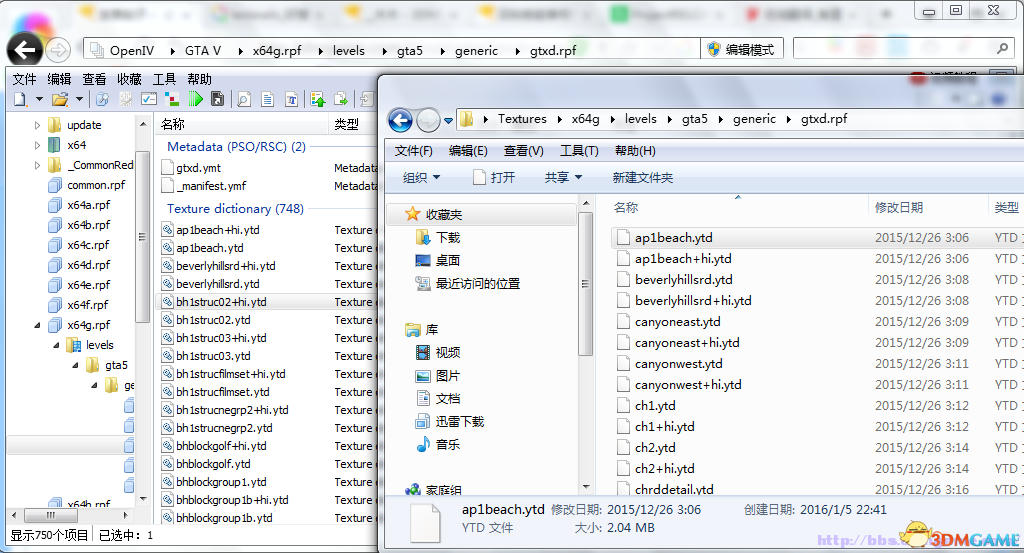The height and width of the screenshot is (553, 1024).
Task: Click the New file icon in OpenIV toolbar
Action: coord(20,99)
